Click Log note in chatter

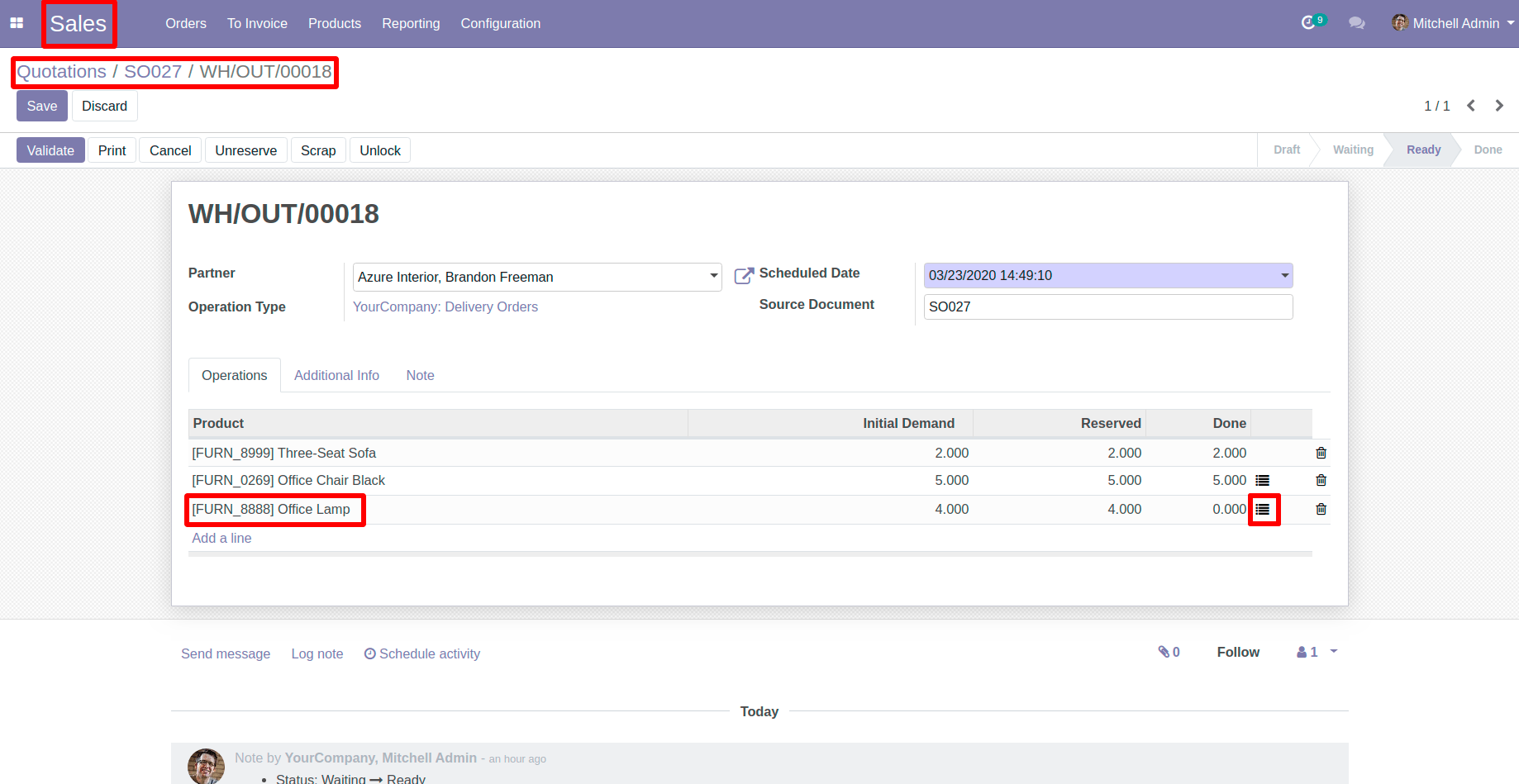point(317,653)
